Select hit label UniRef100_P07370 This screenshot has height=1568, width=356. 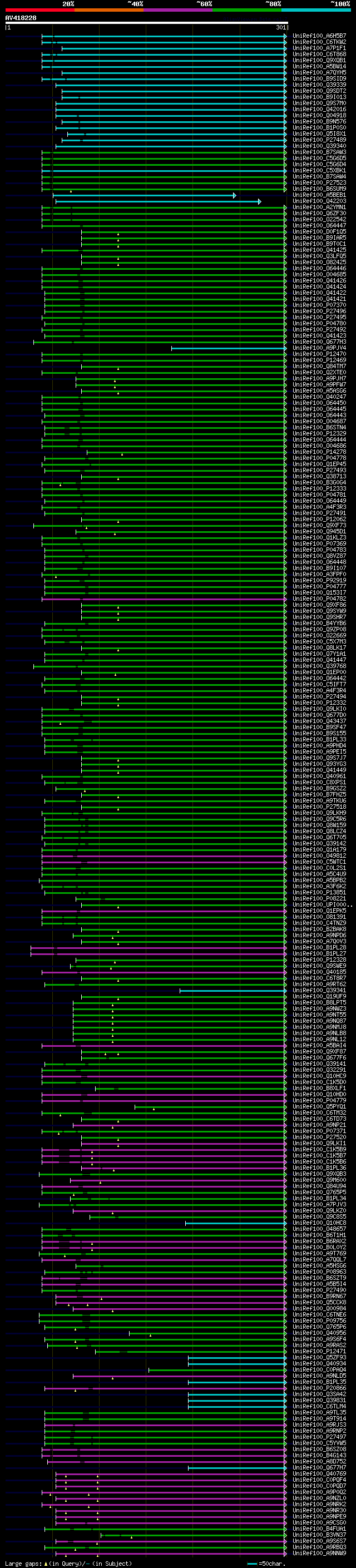319,305
